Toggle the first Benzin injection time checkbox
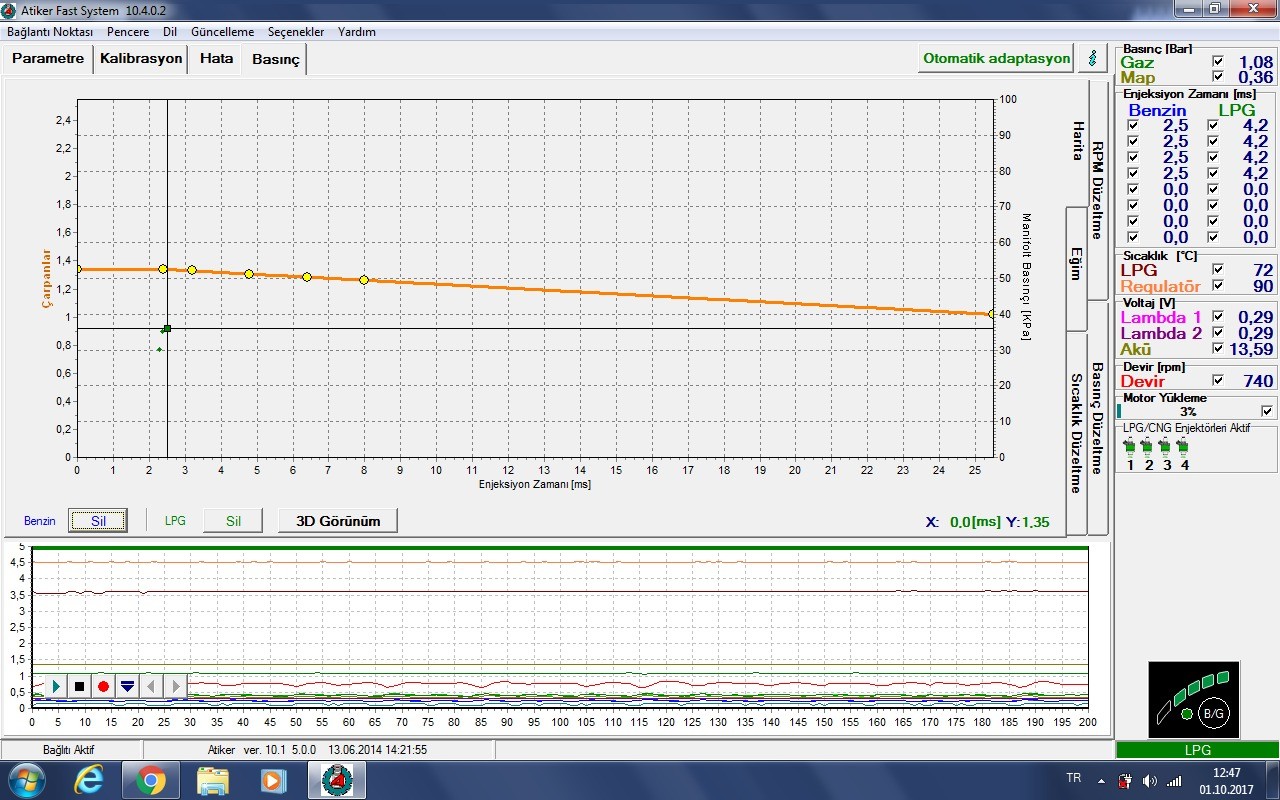1280x800 pixels. (1132, 126)
